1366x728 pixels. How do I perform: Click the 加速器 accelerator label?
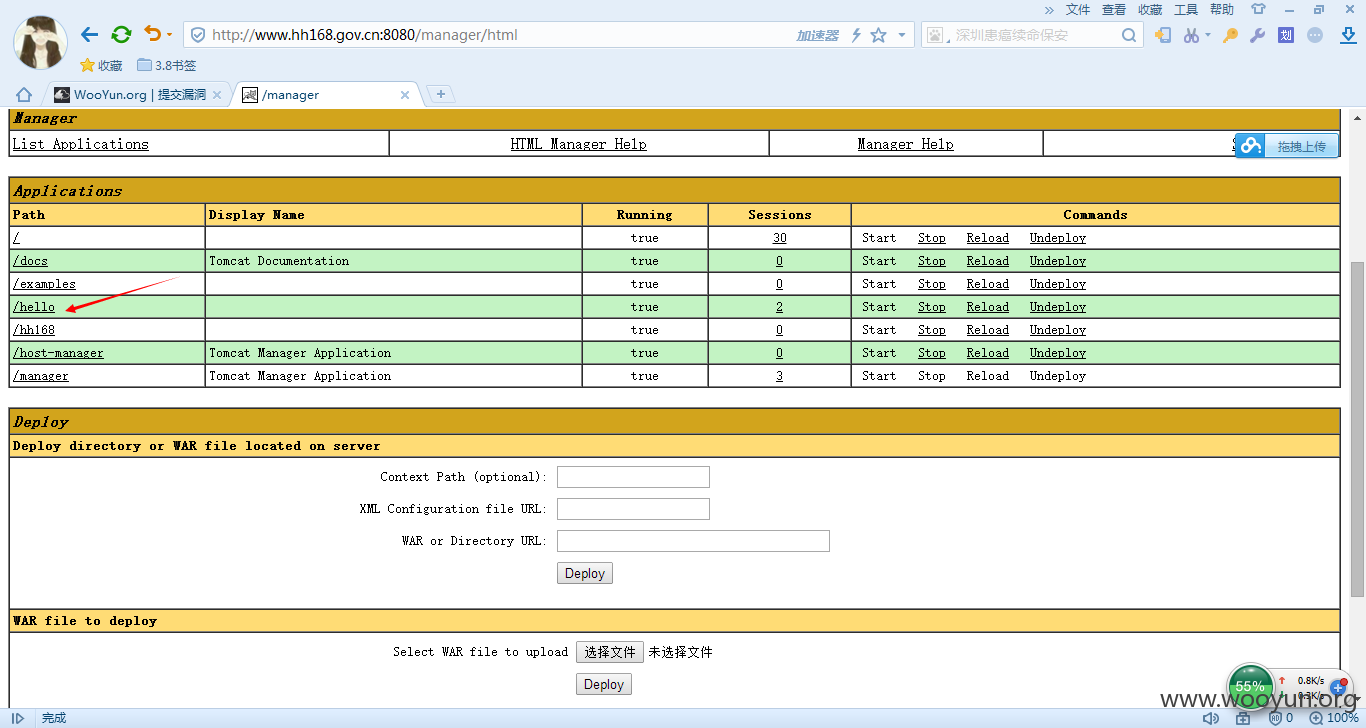point(817,35)
